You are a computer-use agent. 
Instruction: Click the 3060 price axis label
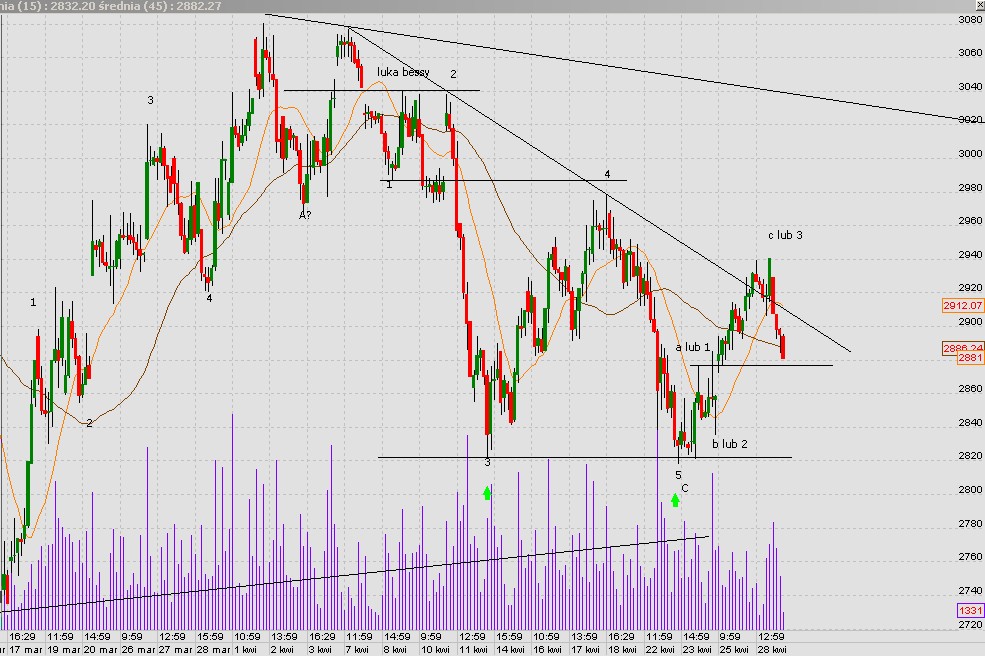point(970,53)
